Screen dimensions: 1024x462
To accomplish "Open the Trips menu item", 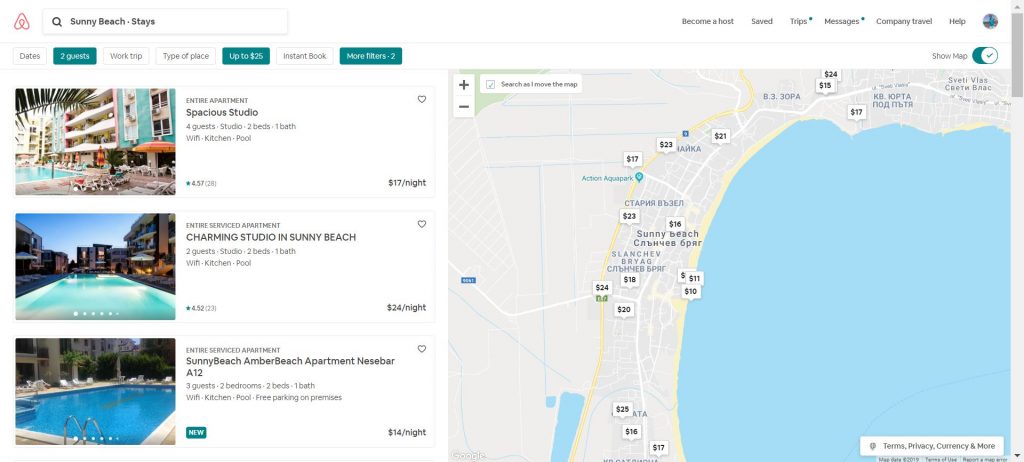I will tap(798, 21).
